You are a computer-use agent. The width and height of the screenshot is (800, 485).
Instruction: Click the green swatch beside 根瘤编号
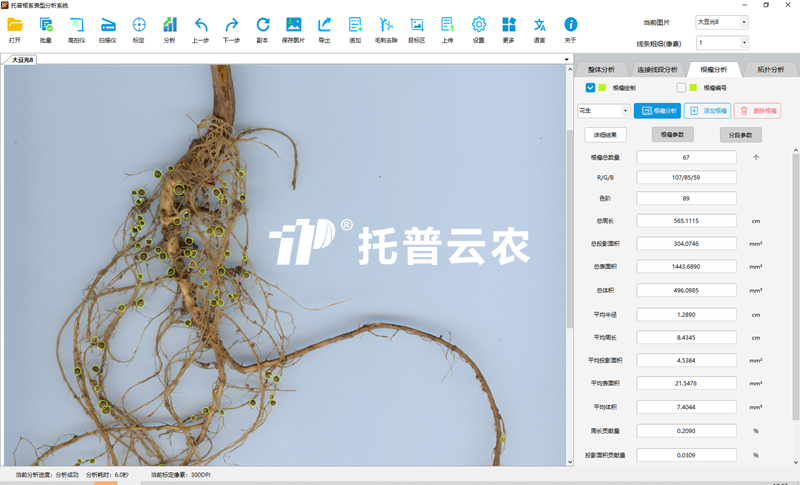point(693,88)
